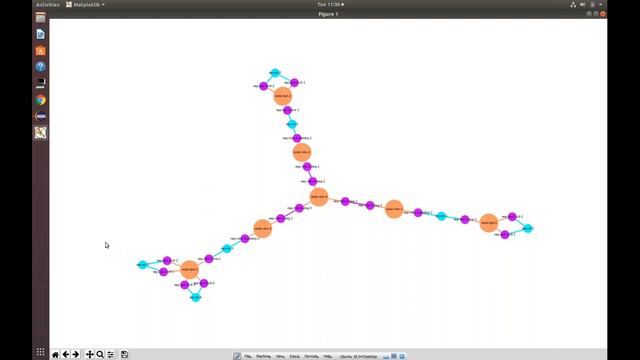
Task: Open the system menu arrow in top bar
Action: pos(601,4)
